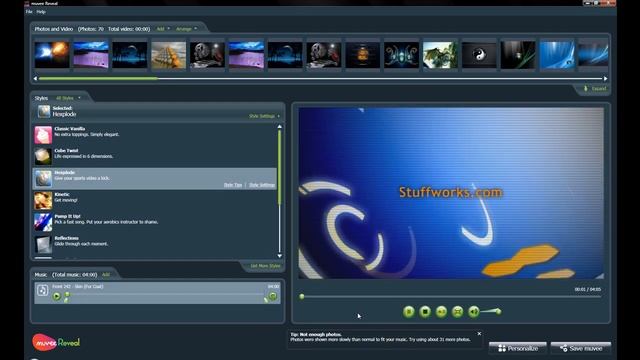Select the Reflections style
This screenshot has width=640, height=360.
pyautogui.click(x=154, y=244)
